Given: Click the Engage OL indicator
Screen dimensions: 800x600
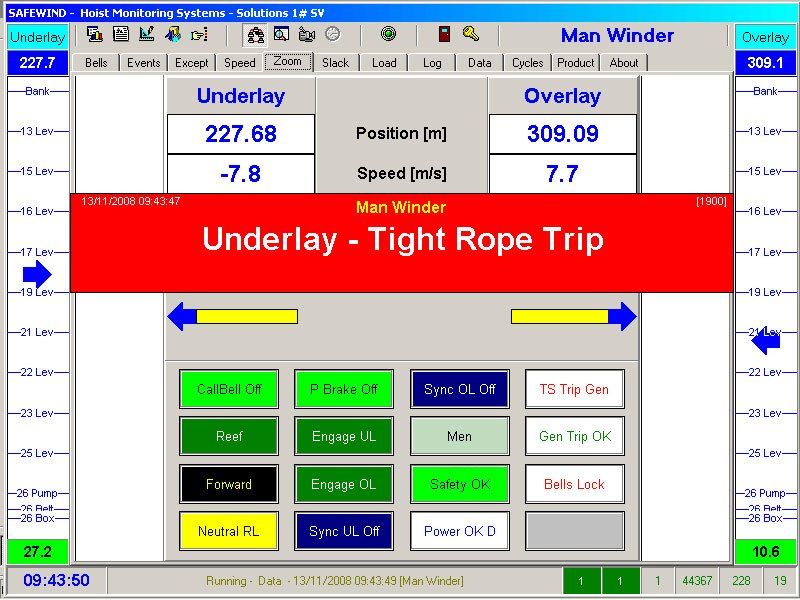Looking at the screenshot, I should pos(344,484).
